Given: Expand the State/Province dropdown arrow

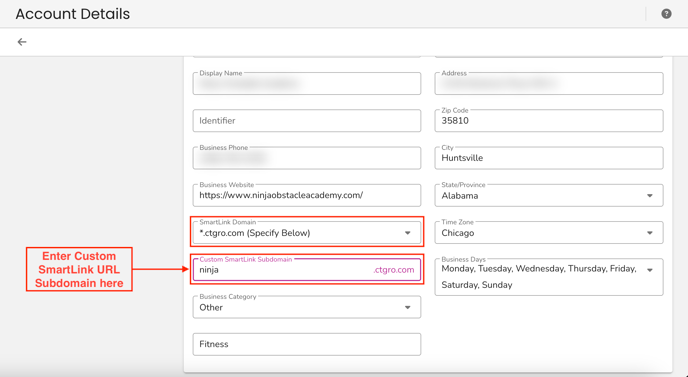Looking at the screenshot, I should 650,196.
